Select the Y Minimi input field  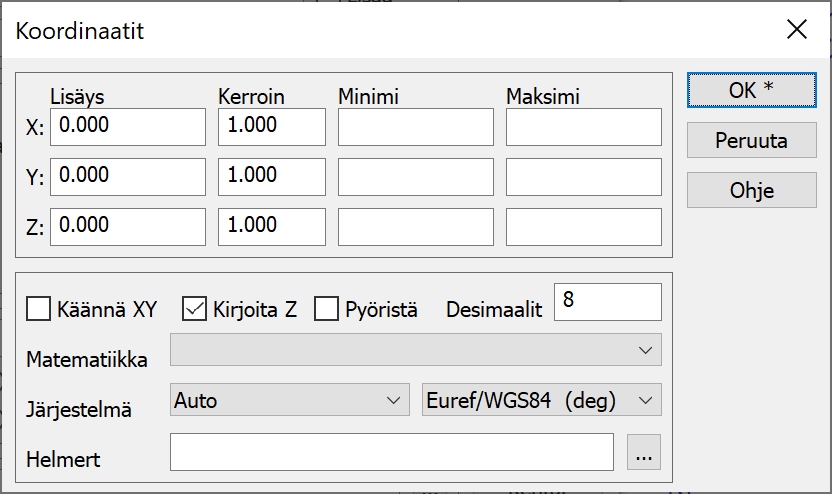tap(415, 177)
